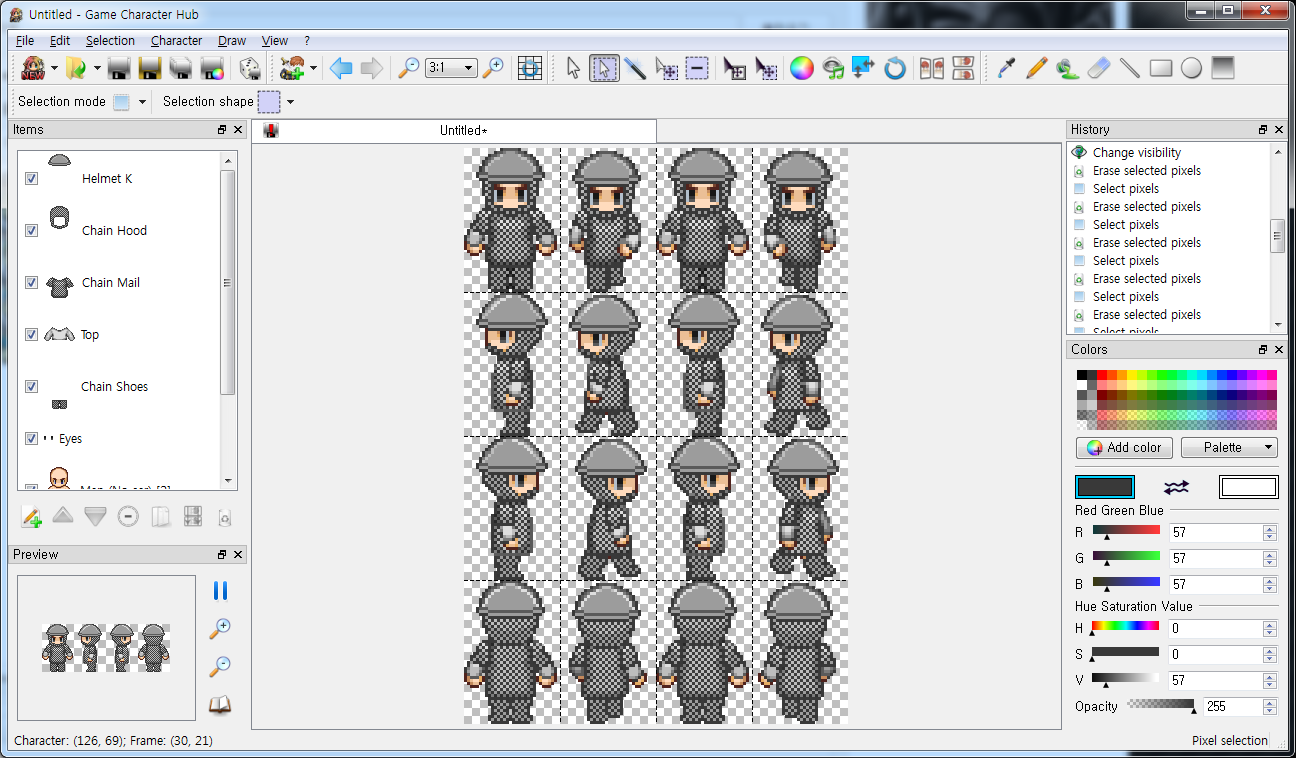Click the zoom in magnifier in toolbar
The image size is (1296, 758).
coord(493,68)
